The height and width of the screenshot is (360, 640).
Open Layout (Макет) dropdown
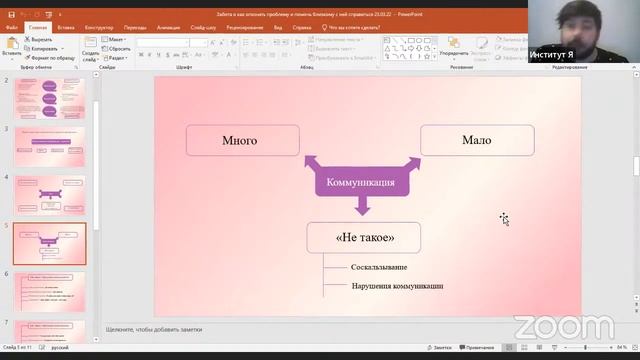[114, 39]
